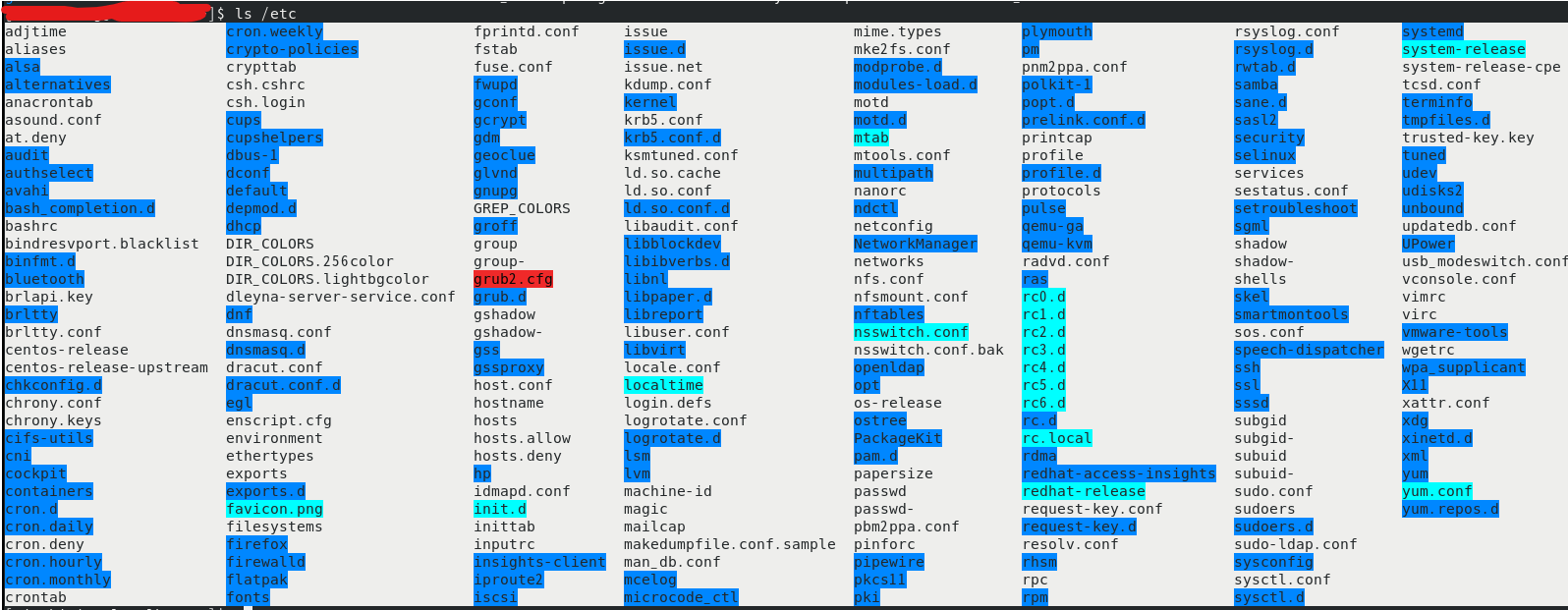Click the prelink.conf.d directory
This screenshot has height=610, width=1568.
point(1084,120)
